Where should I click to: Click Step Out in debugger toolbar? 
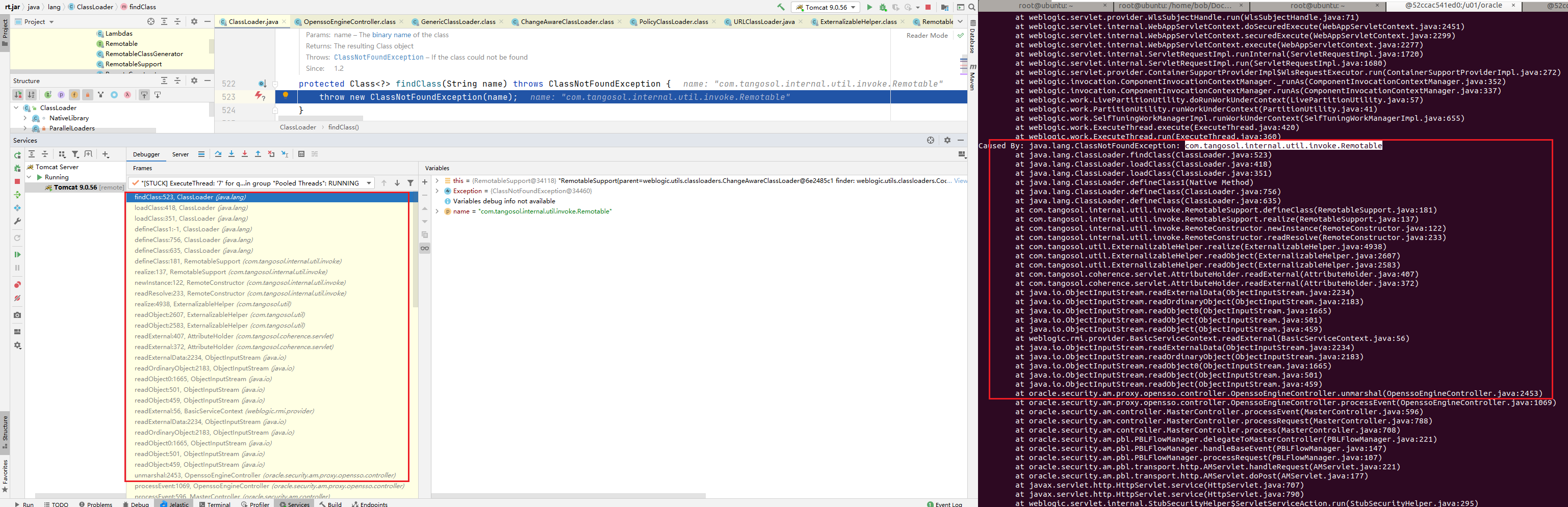point(258,154)
